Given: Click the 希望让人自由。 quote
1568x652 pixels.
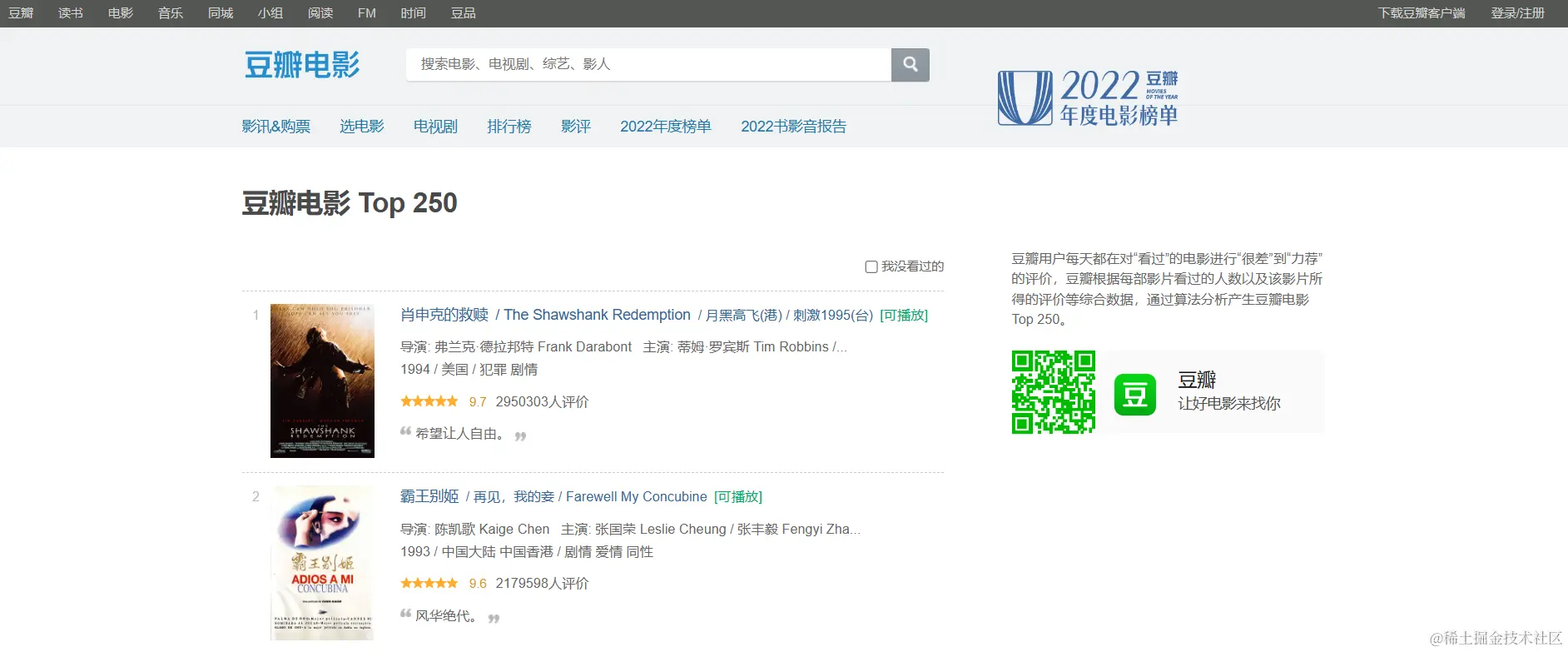Looking at the screenshot, I should pos(459,434).
